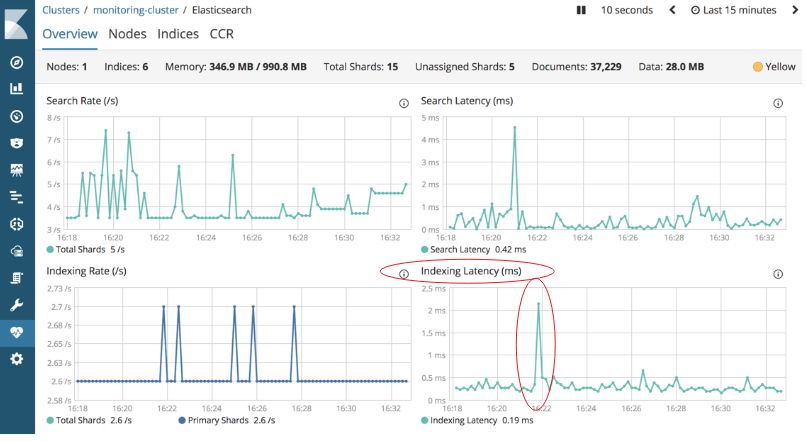
Task: Go to the Clusters breadcrumb
Action: tap(61, 10)
